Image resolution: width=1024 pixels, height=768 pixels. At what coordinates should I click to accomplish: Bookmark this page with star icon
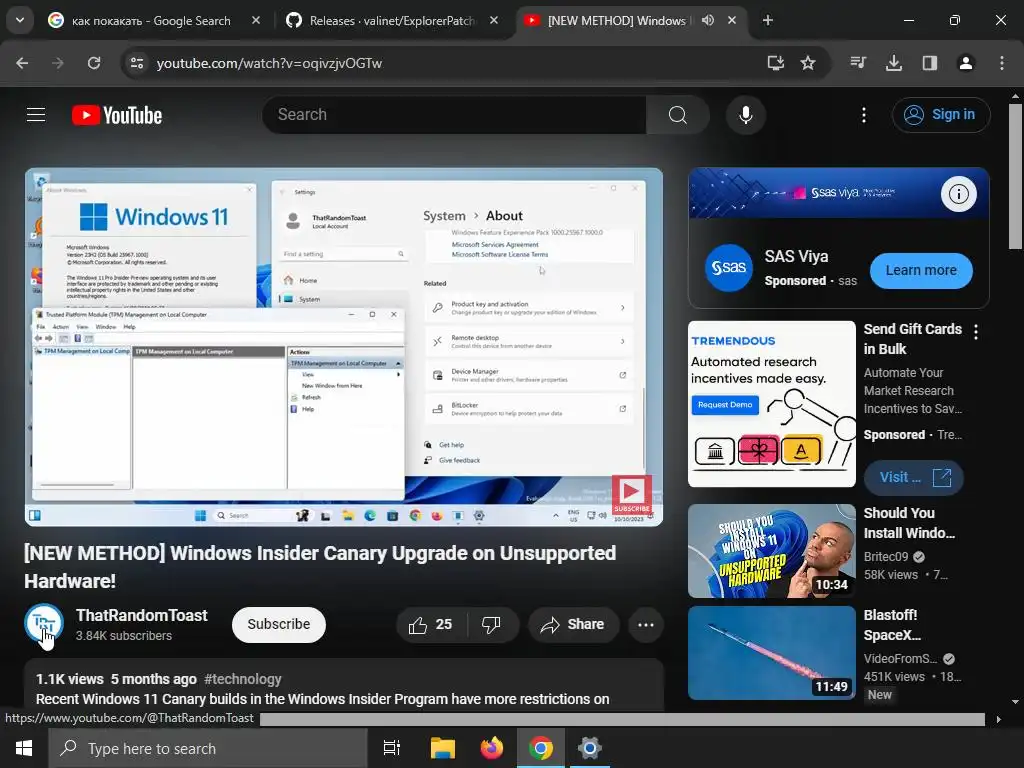(x=808, y=63)
